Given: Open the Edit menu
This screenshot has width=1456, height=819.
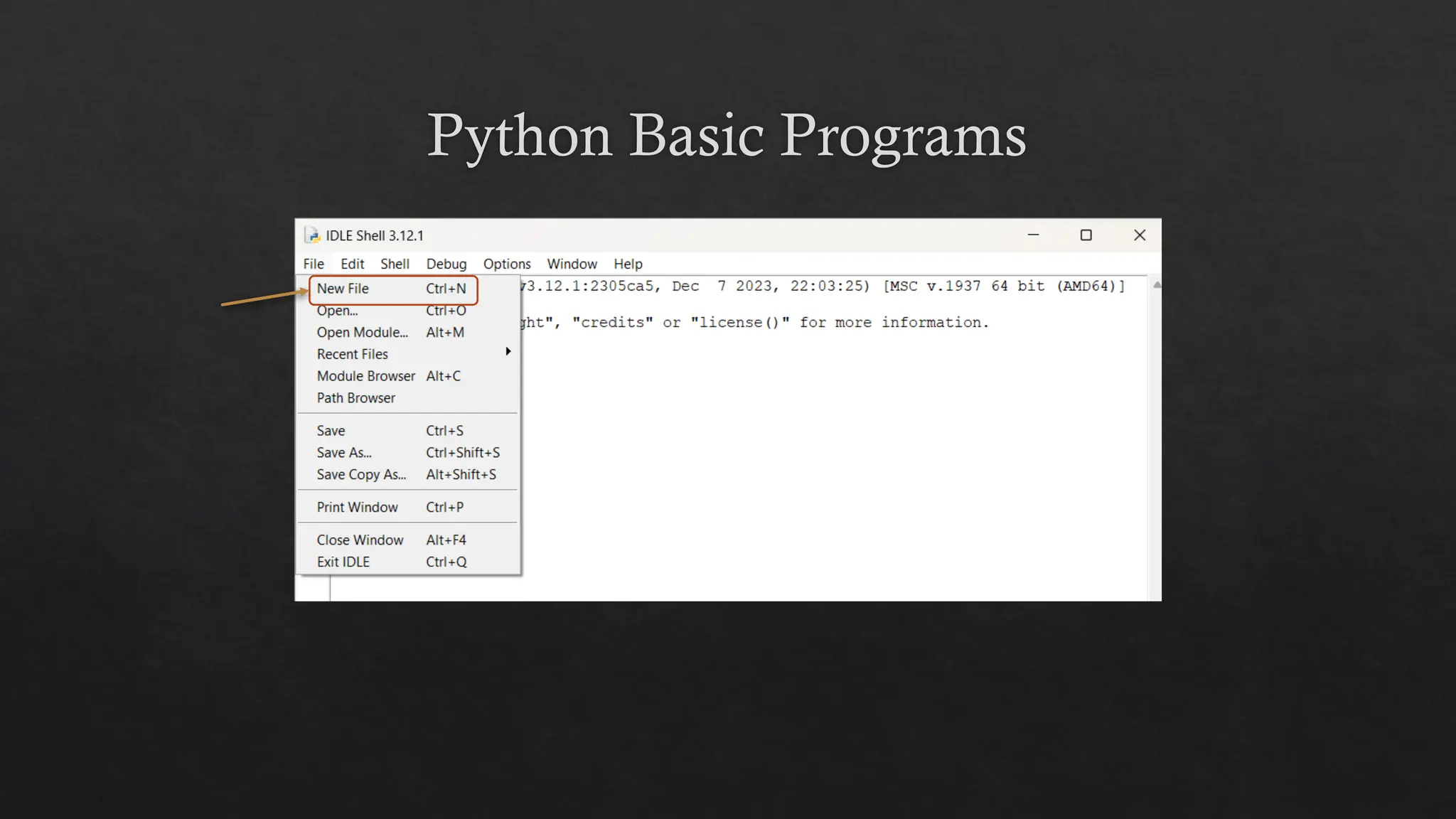Looking at the screenshot, I should click(352, 264).
